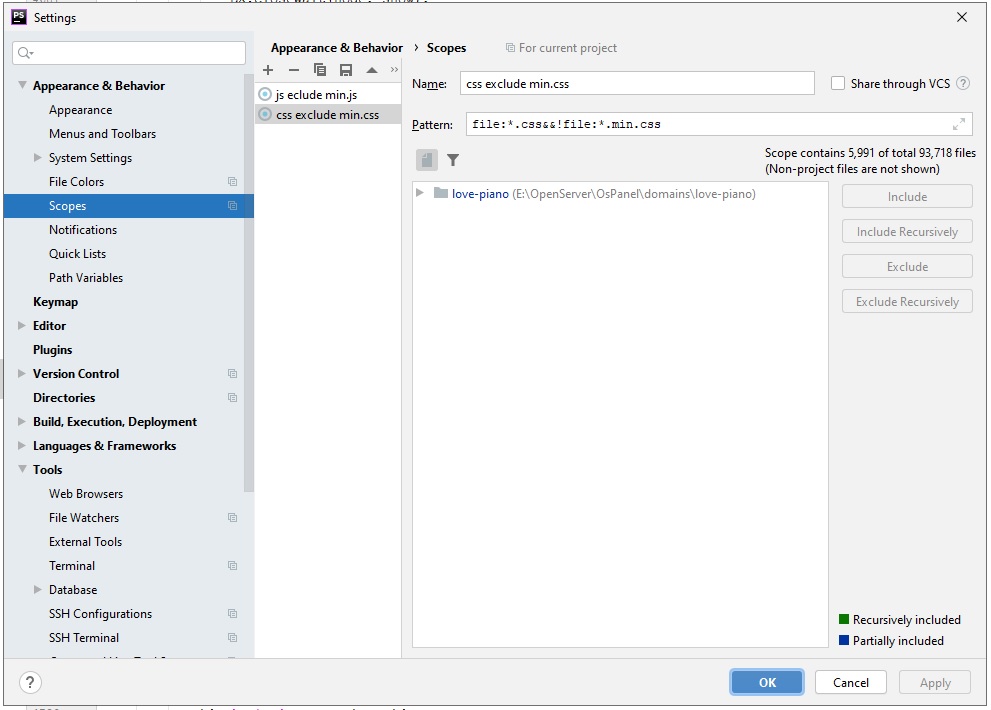Open Path Variables settings
The height and width of the screenshot is (710, 991).
point(86,278)
